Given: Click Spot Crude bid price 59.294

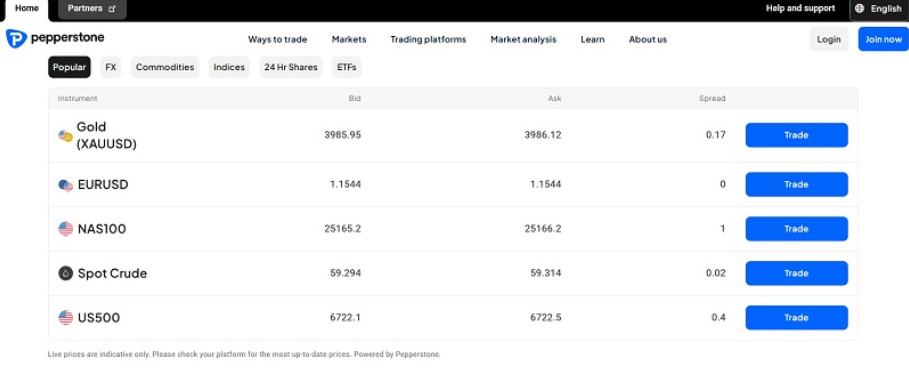Looking at the screenshot, I should pyautogui.click(x=346, y=273).
